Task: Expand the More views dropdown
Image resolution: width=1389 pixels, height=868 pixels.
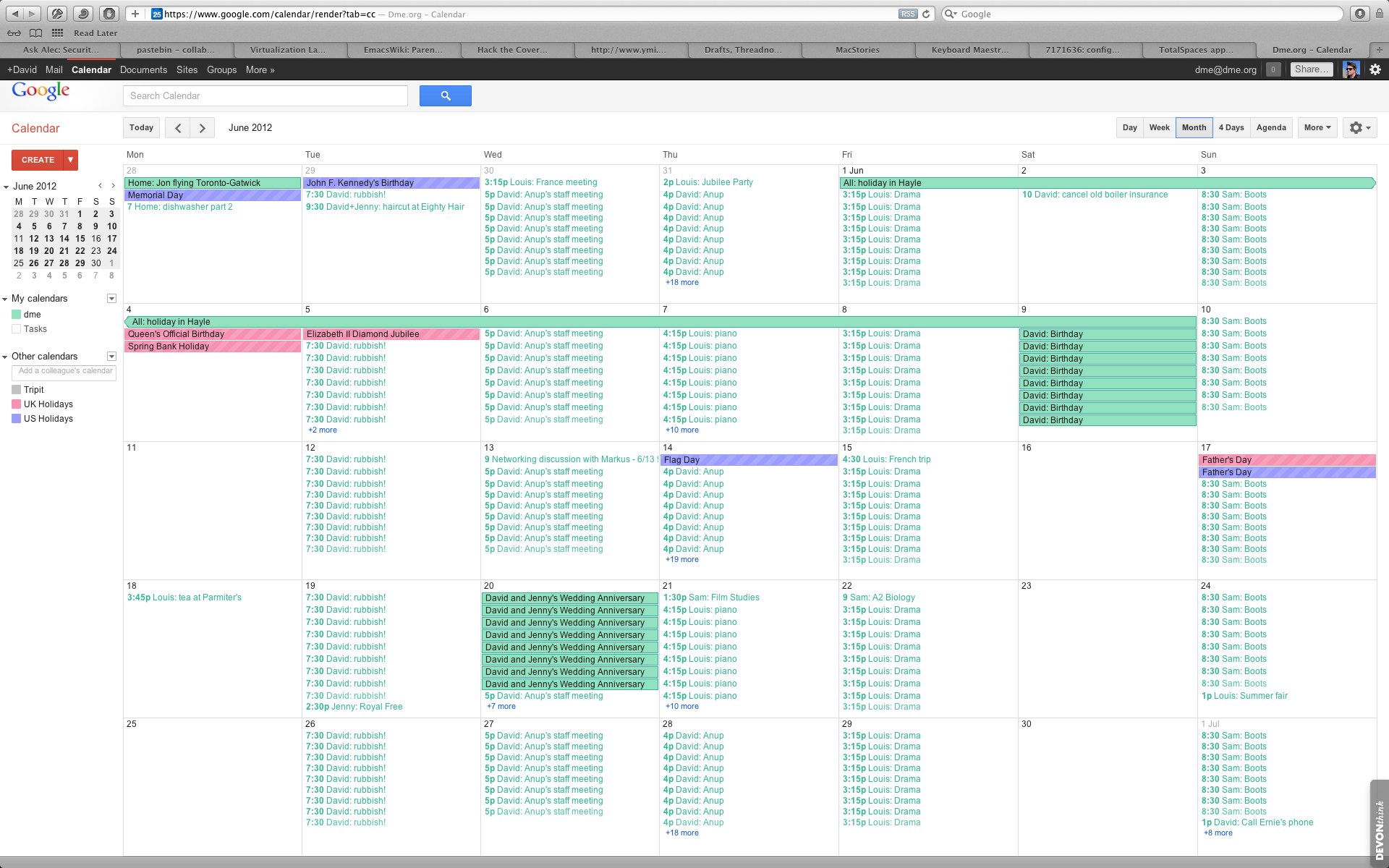Action: [1317, 127]
